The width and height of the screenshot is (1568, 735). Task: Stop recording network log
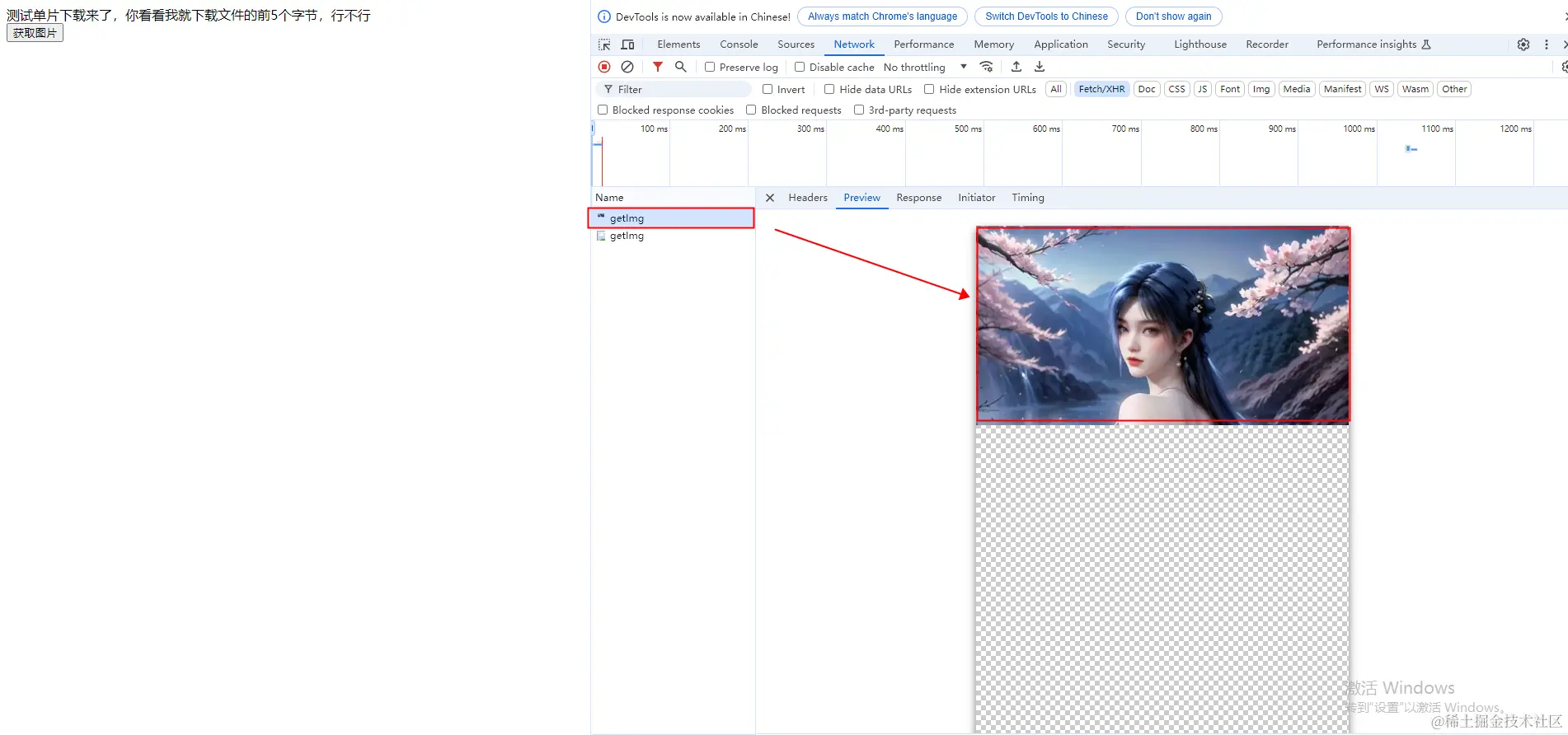(604, 67)
